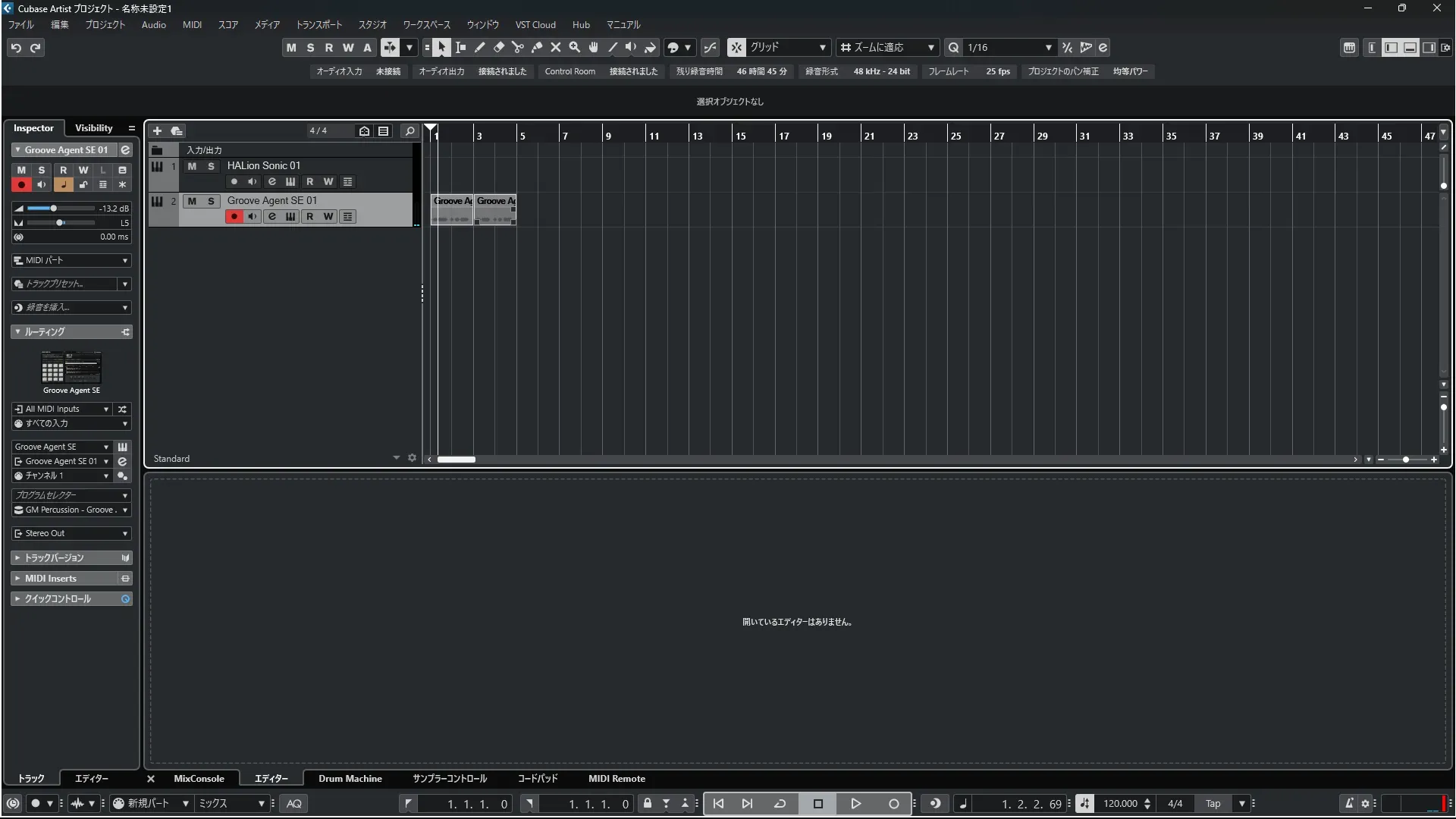Image resolution: width=1456 pixels, height=819 pixels.
Task: Disable record enable on Groove Agent track
Action: (x=234, y=217)
